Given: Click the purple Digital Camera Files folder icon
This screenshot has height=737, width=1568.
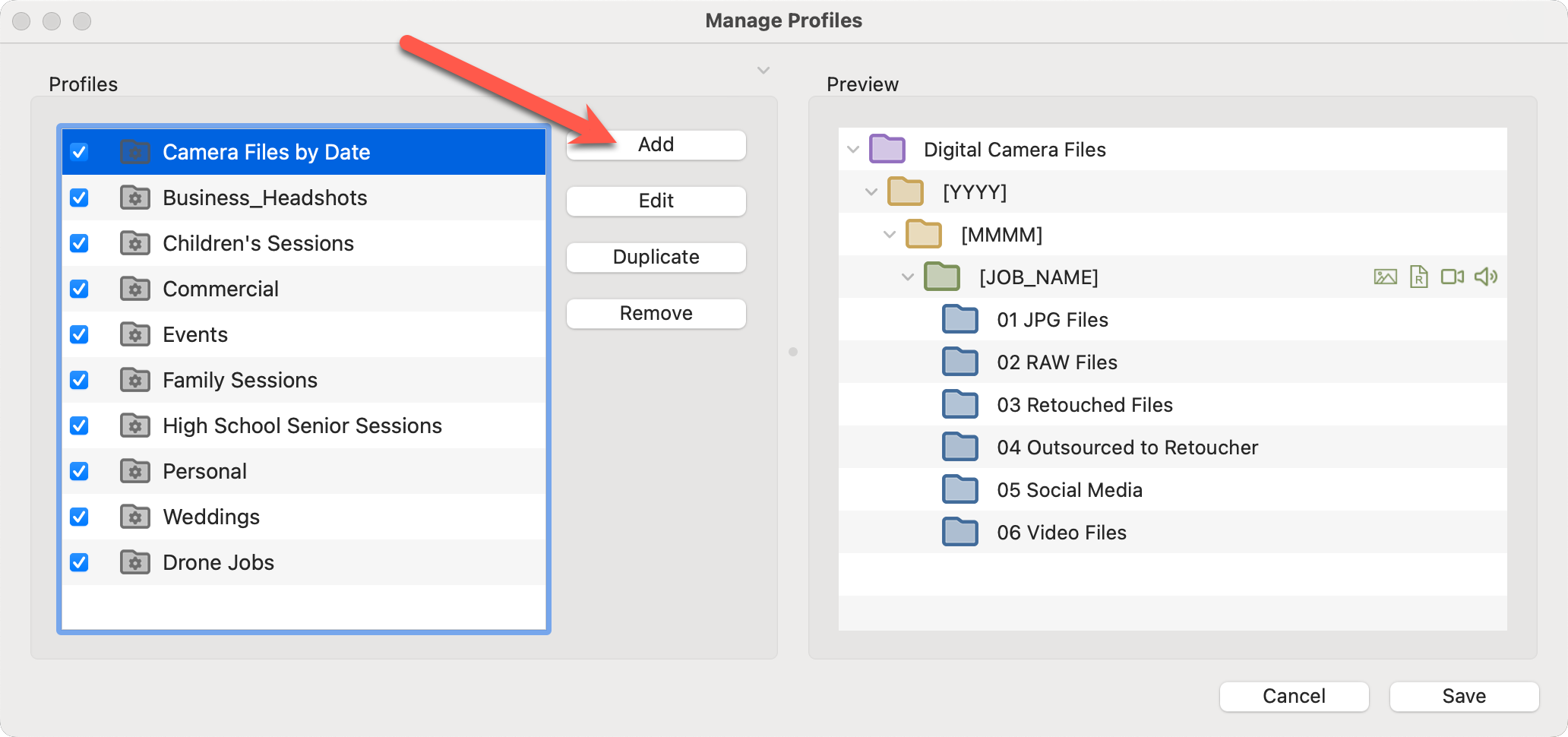Looking at the screenshot, I should (887, 150).
